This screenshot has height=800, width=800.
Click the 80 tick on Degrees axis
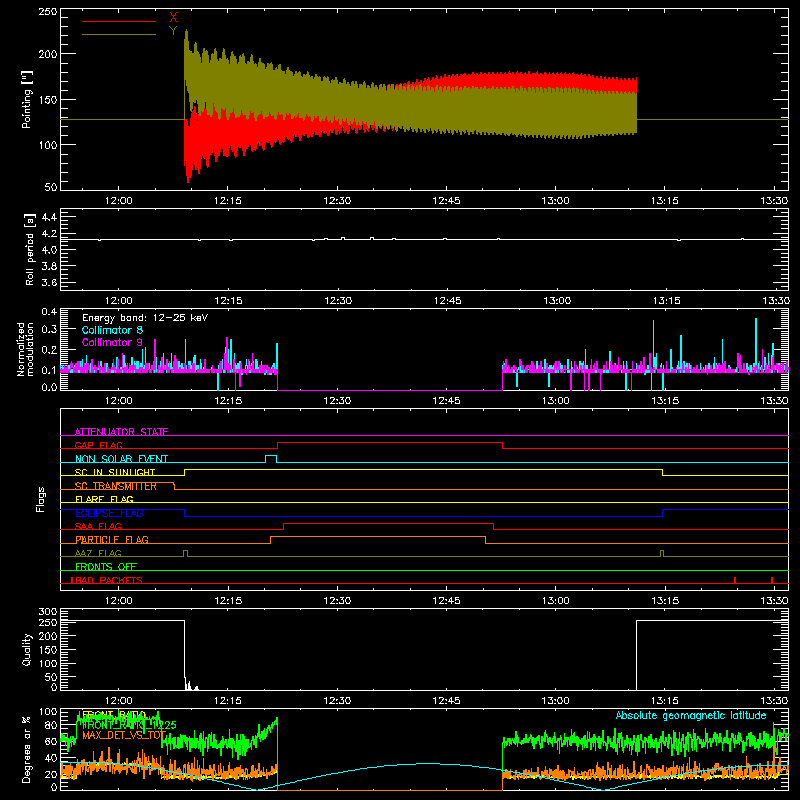pos(51,725)
